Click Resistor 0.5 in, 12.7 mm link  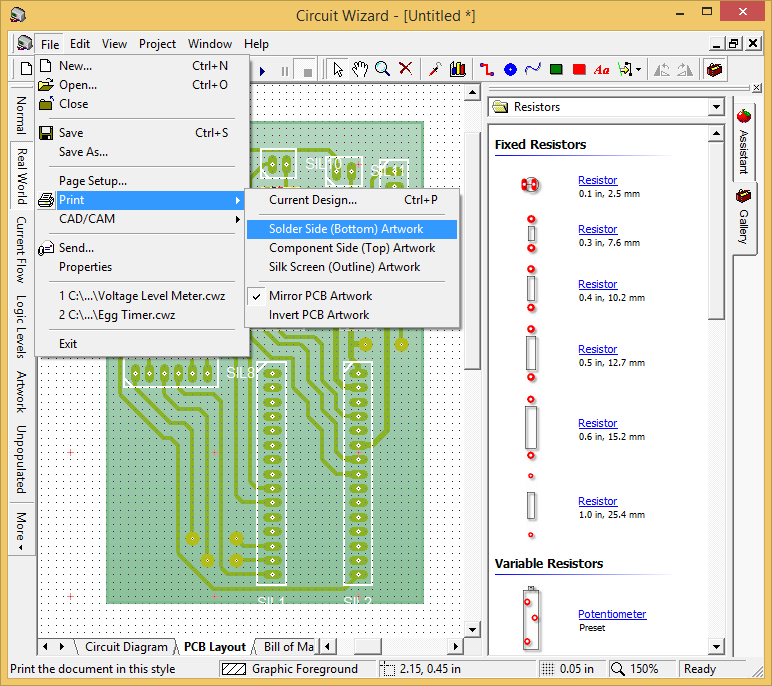[x=597, y=349]
